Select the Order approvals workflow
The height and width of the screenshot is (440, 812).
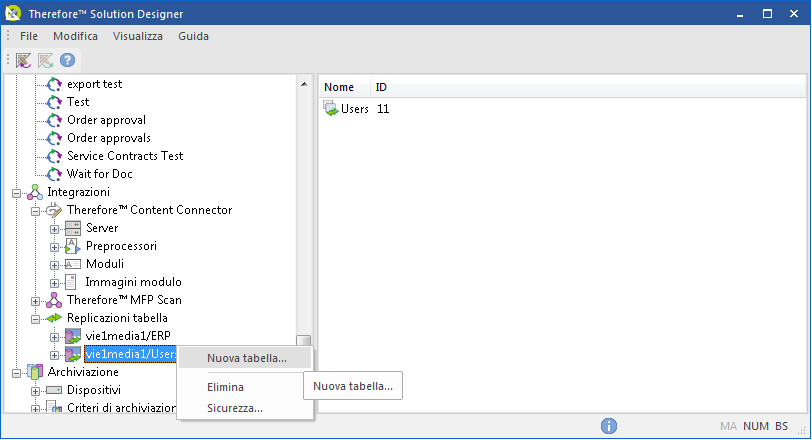109,138
